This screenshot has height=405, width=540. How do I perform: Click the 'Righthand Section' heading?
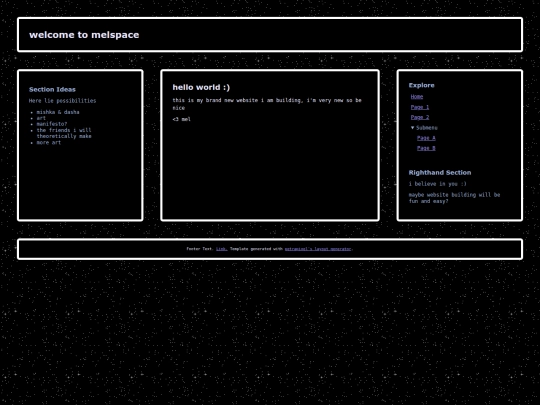pos(440,173)
